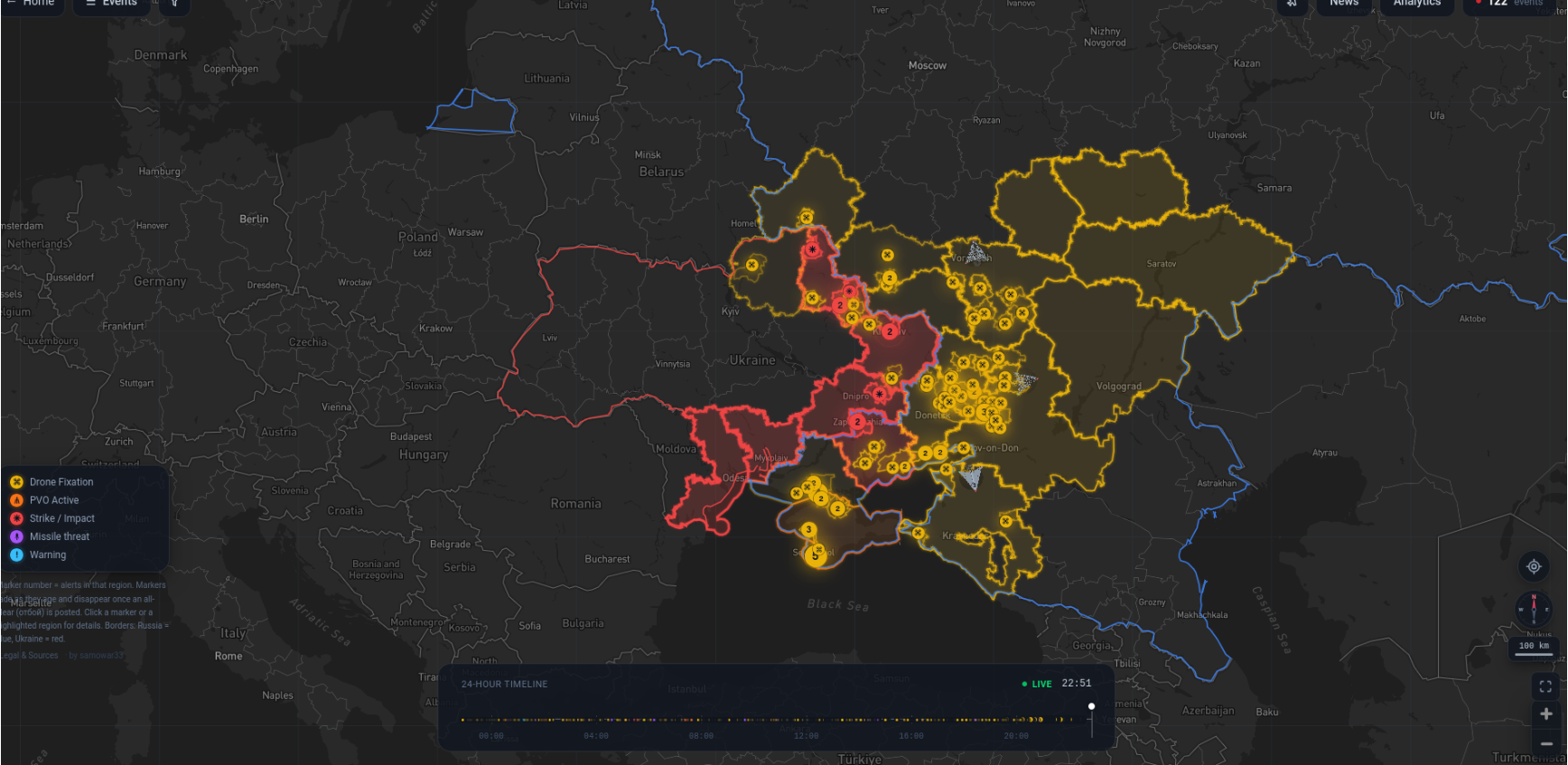Click the 100 km scale indicator
The image size is (1568, 765).
point(1534,647)
